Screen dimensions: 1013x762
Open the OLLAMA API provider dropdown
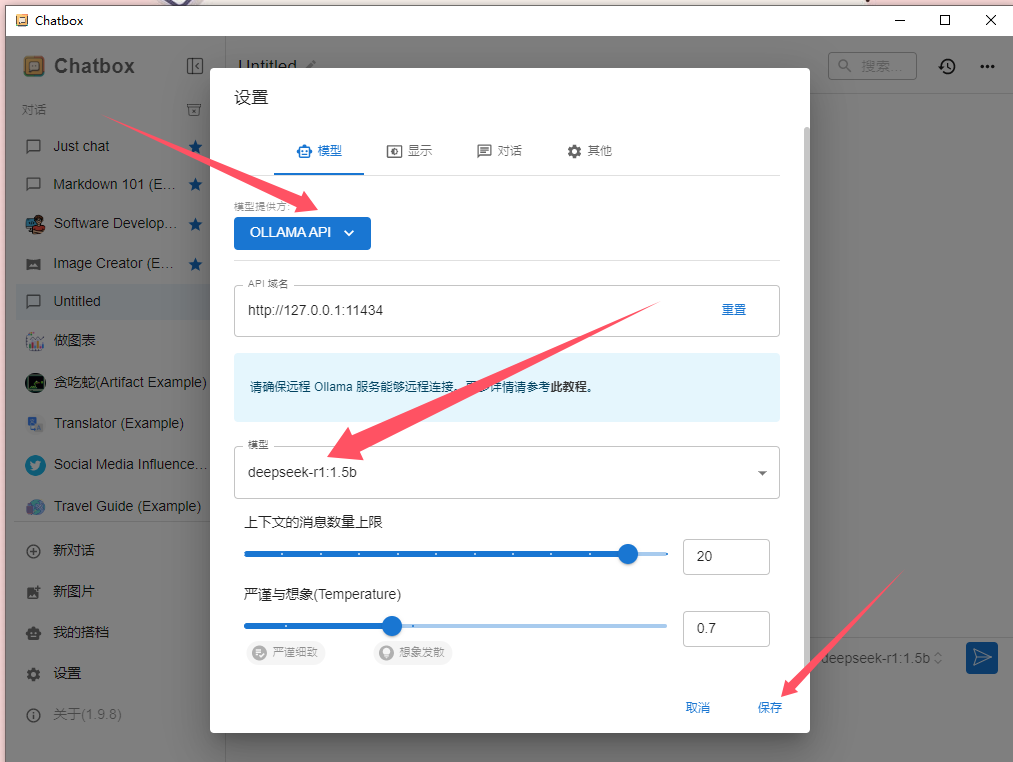[302, 233]
